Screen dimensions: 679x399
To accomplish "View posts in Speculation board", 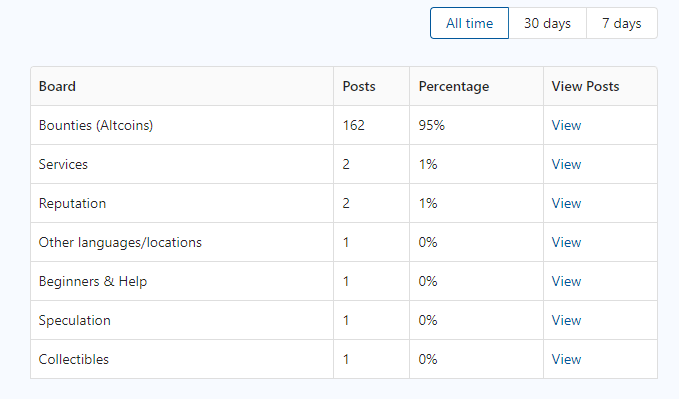I will [x=566, y=320].
